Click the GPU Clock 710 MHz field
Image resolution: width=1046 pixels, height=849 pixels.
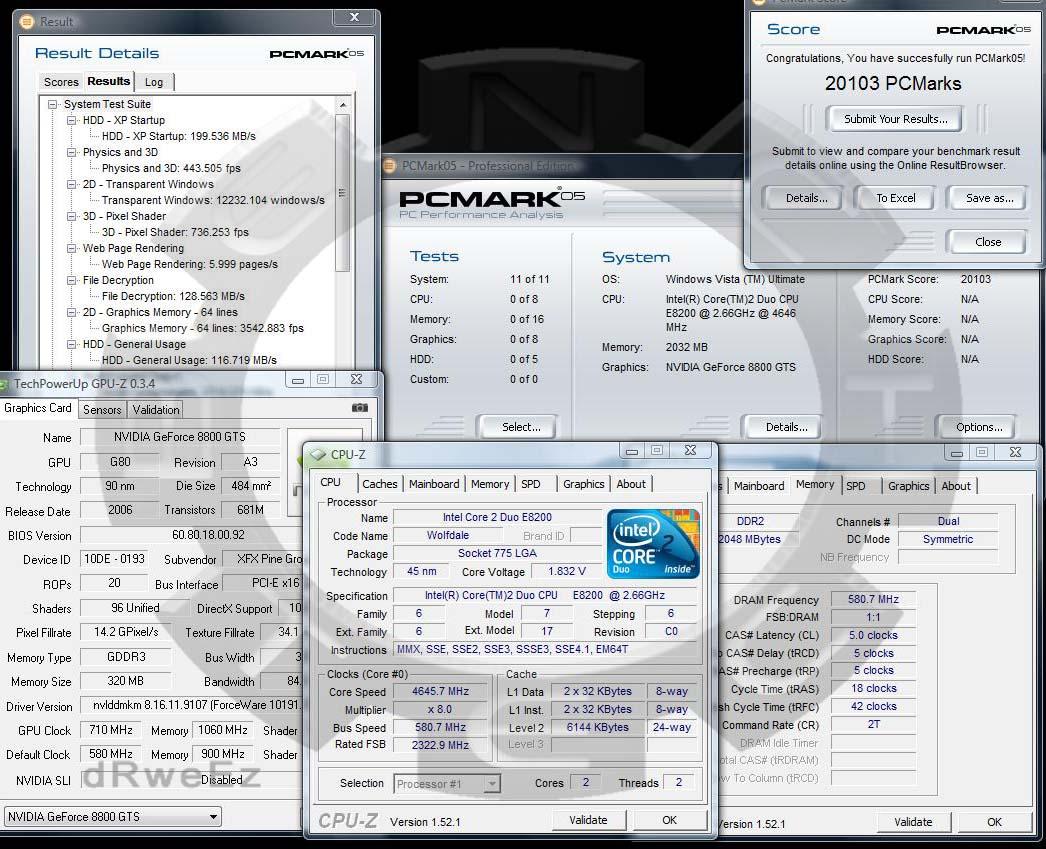pos(111,730)
